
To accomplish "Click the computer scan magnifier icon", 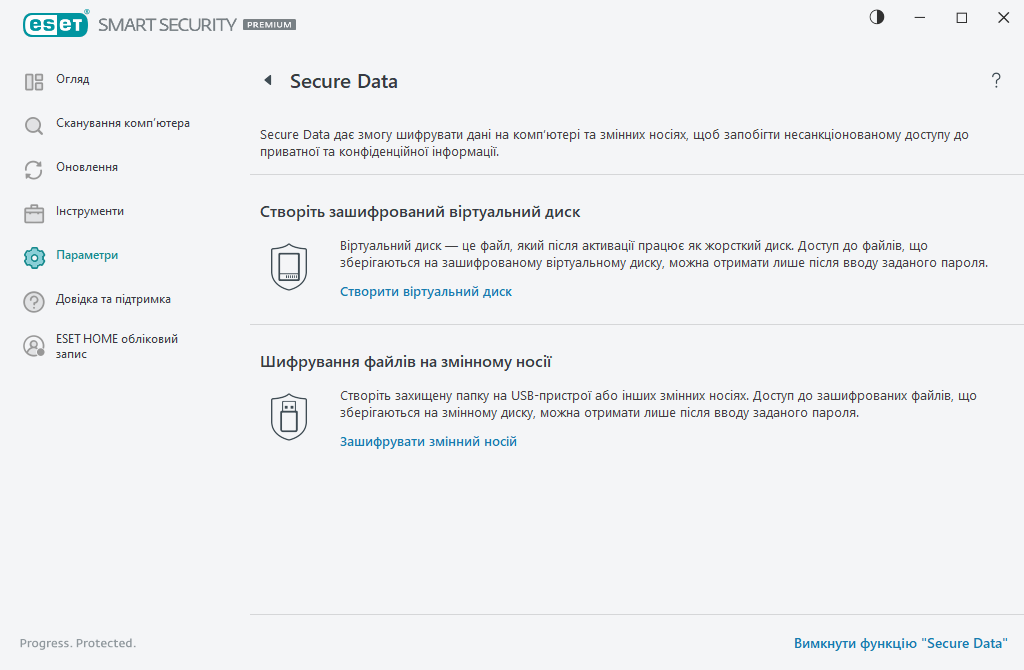I will coord(34,126).
